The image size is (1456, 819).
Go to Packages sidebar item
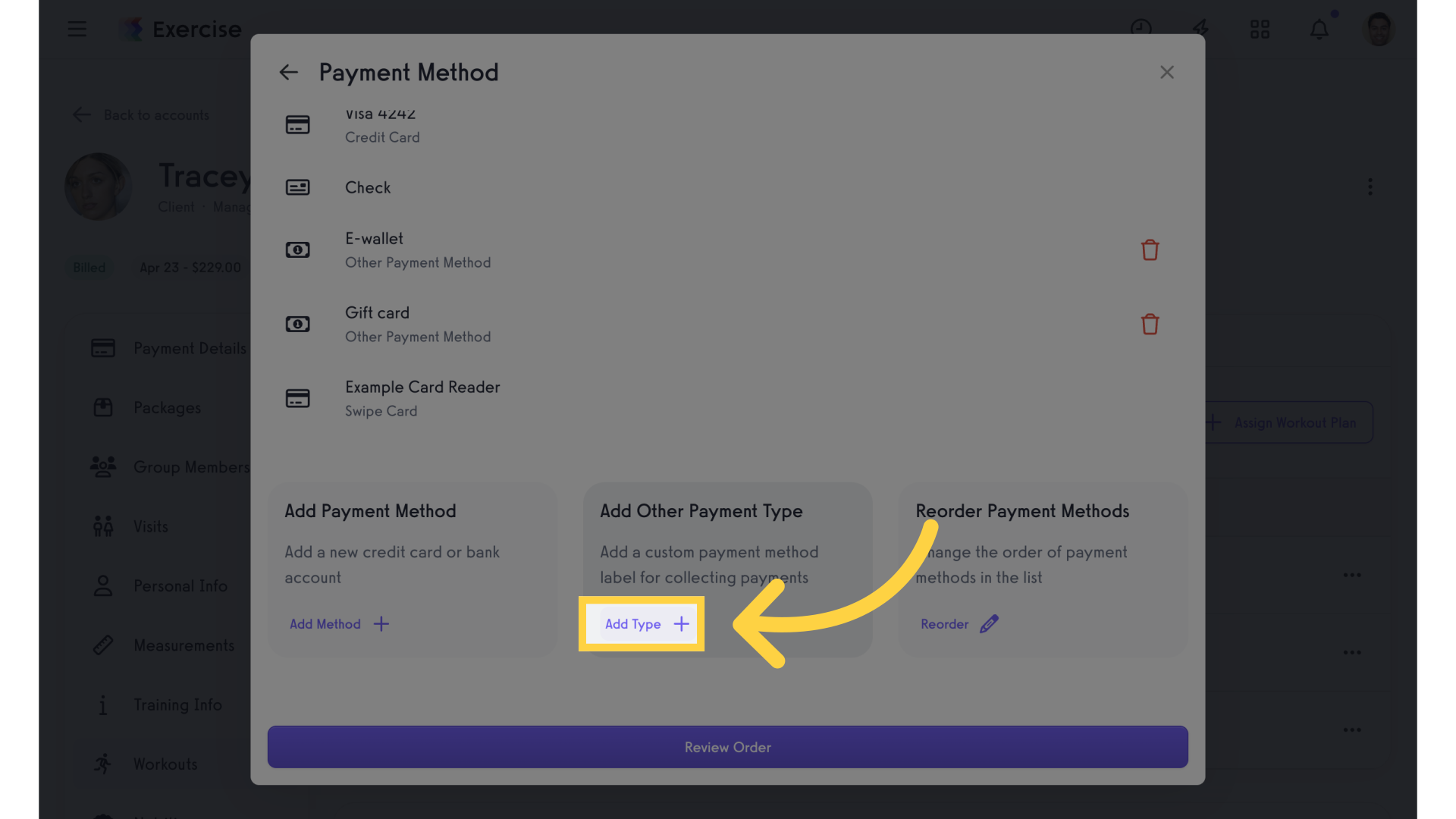167,408
